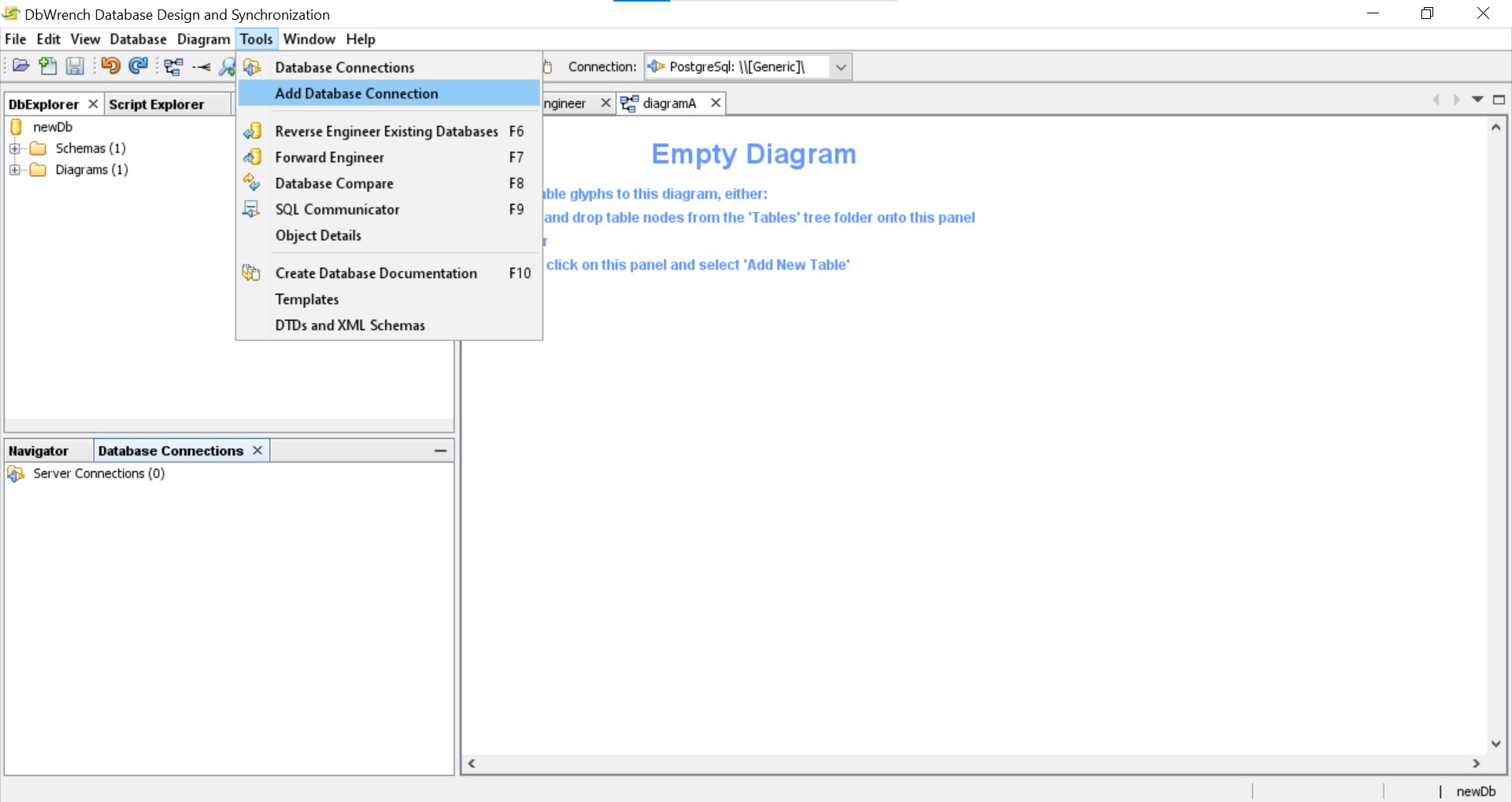Open the Connection dropdown arrow
Screen dimensions: 1512x802
(x=841, y=67)
